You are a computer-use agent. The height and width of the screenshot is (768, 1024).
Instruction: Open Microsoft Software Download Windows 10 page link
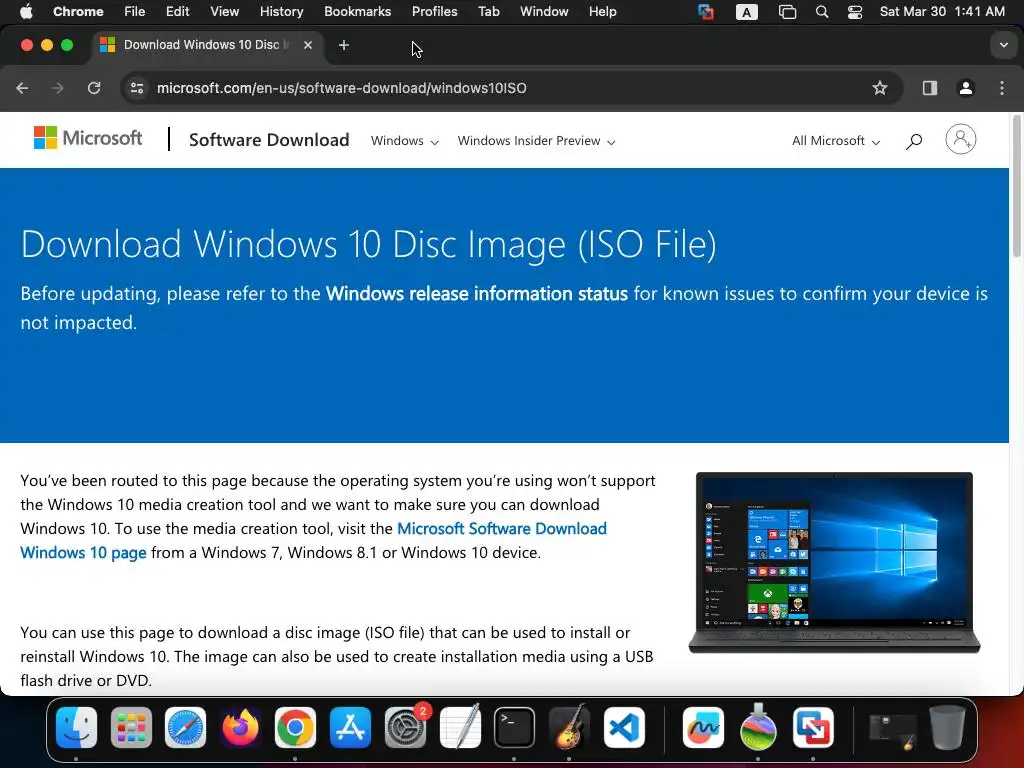pyautogui.click(x=313, y=540)
